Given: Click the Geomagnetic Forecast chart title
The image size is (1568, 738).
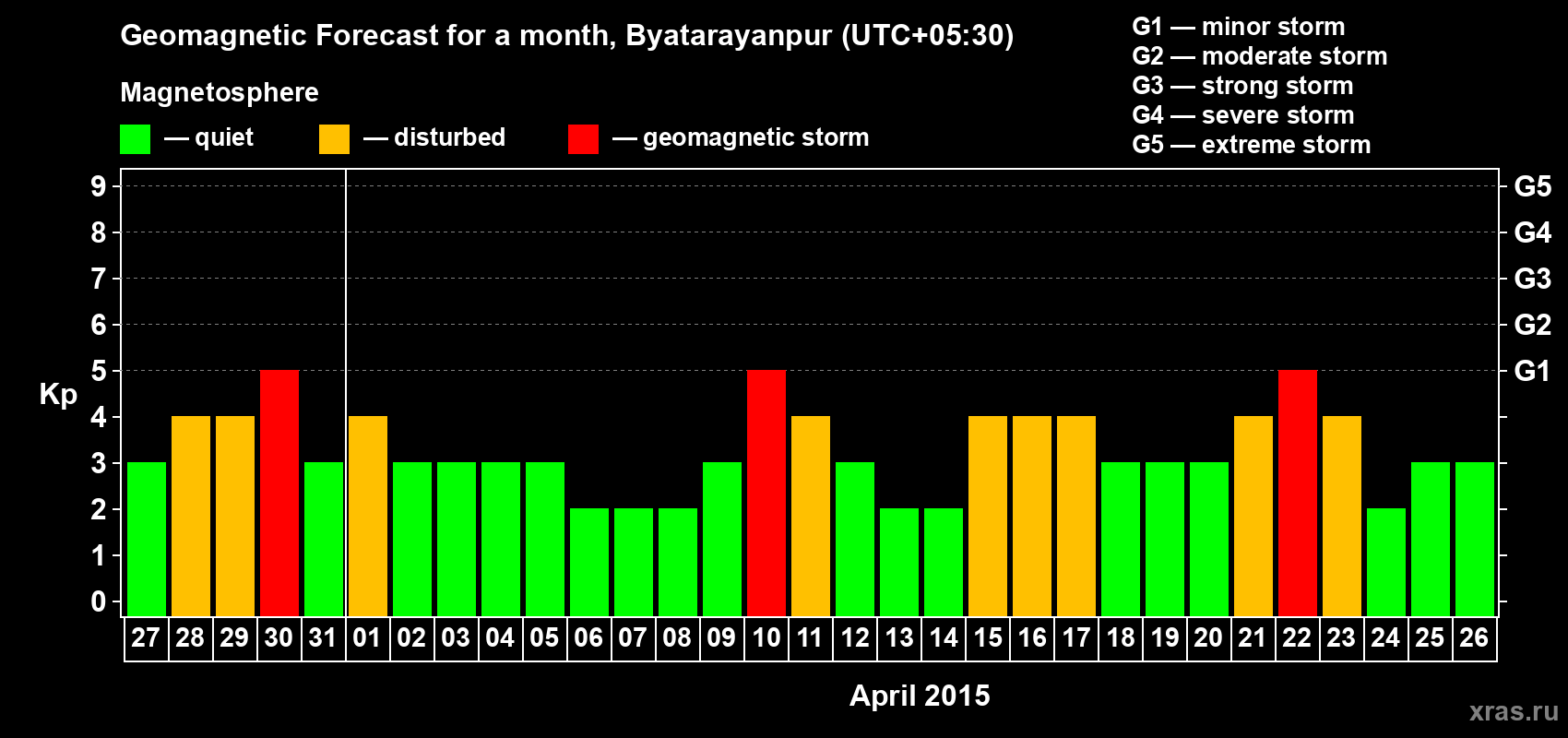Looking at the screenshot, I should [x=567, y=36].
